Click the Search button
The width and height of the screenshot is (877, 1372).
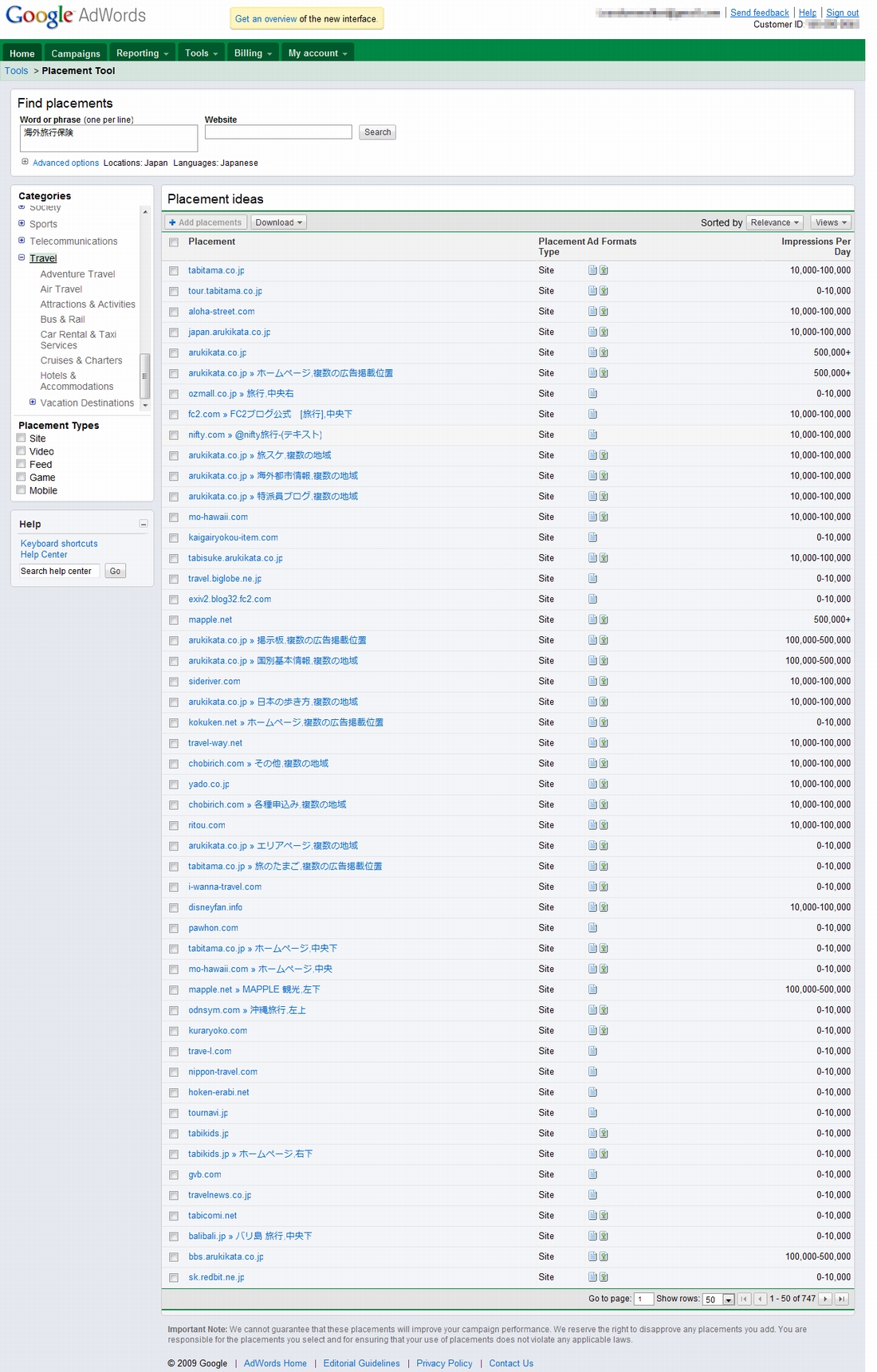point(377,132)
